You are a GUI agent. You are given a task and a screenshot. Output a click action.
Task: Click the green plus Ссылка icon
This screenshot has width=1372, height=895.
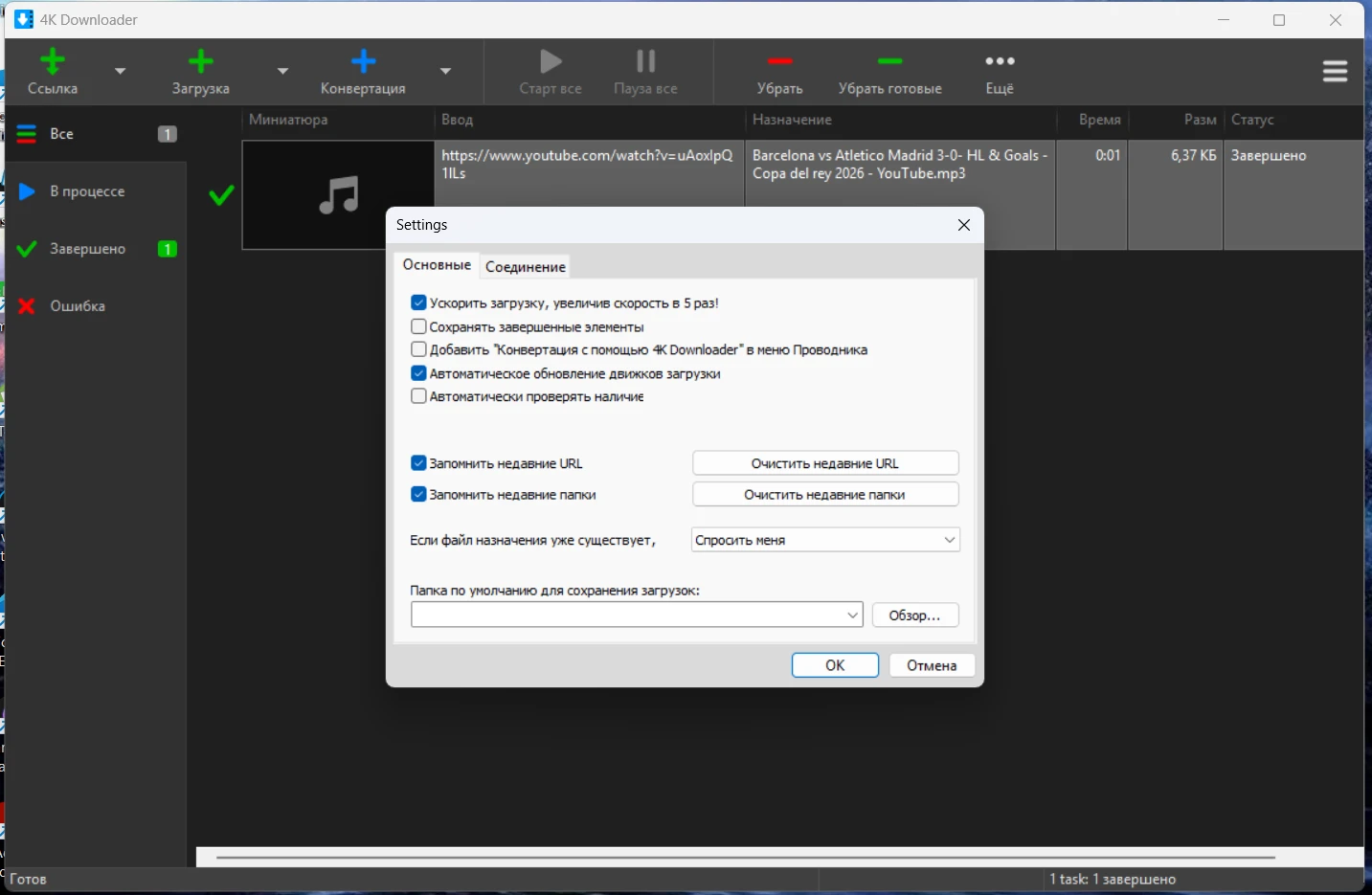[x=53, y=62]
